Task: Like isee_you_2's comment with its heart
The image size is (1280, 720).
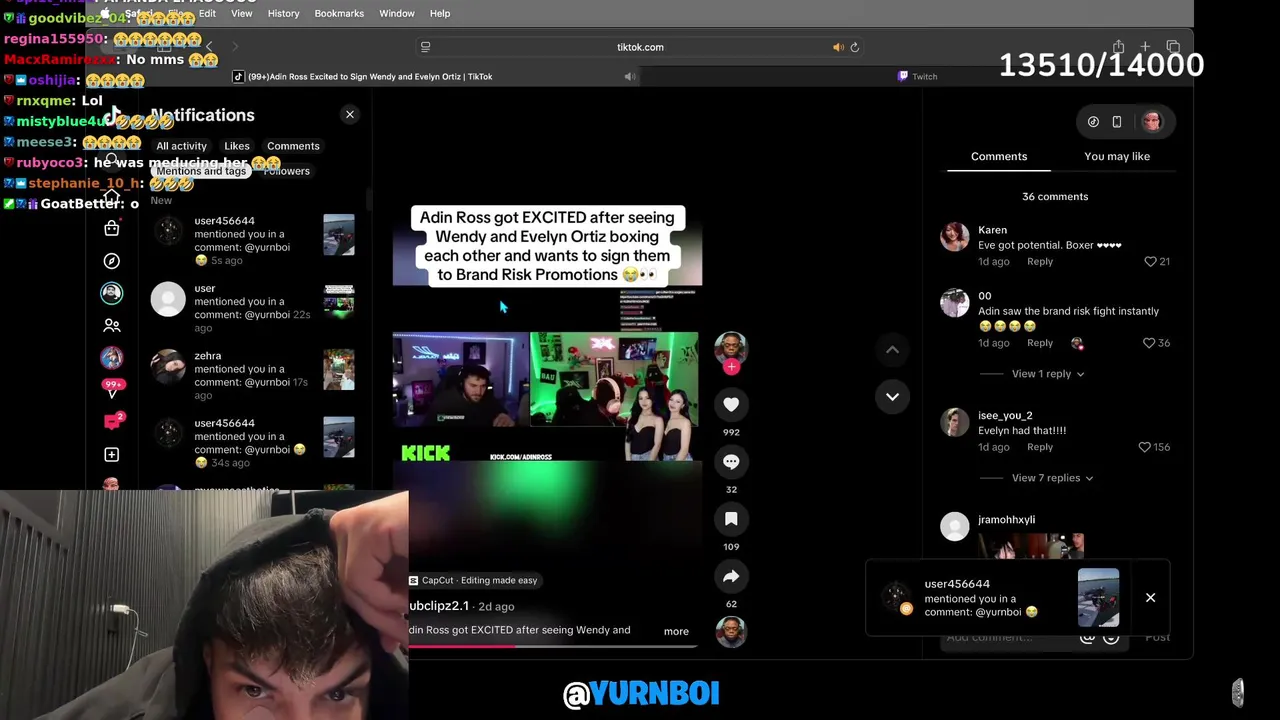Action: [x=1144, y=447]
